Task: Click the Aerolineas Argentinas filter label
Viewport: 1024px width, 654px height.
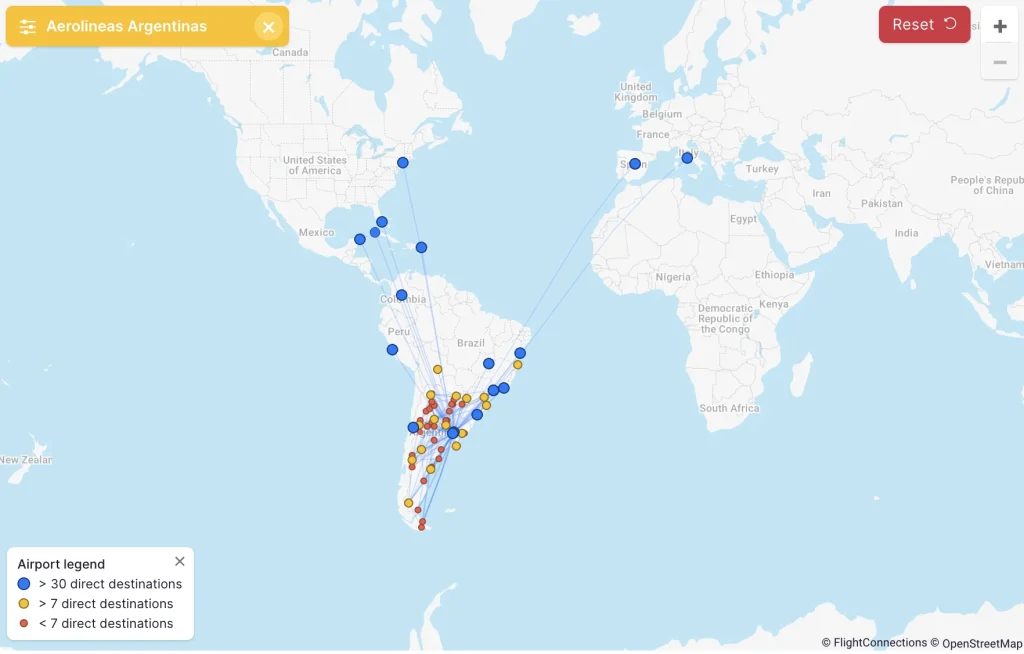Action: [x=127, y=27]
